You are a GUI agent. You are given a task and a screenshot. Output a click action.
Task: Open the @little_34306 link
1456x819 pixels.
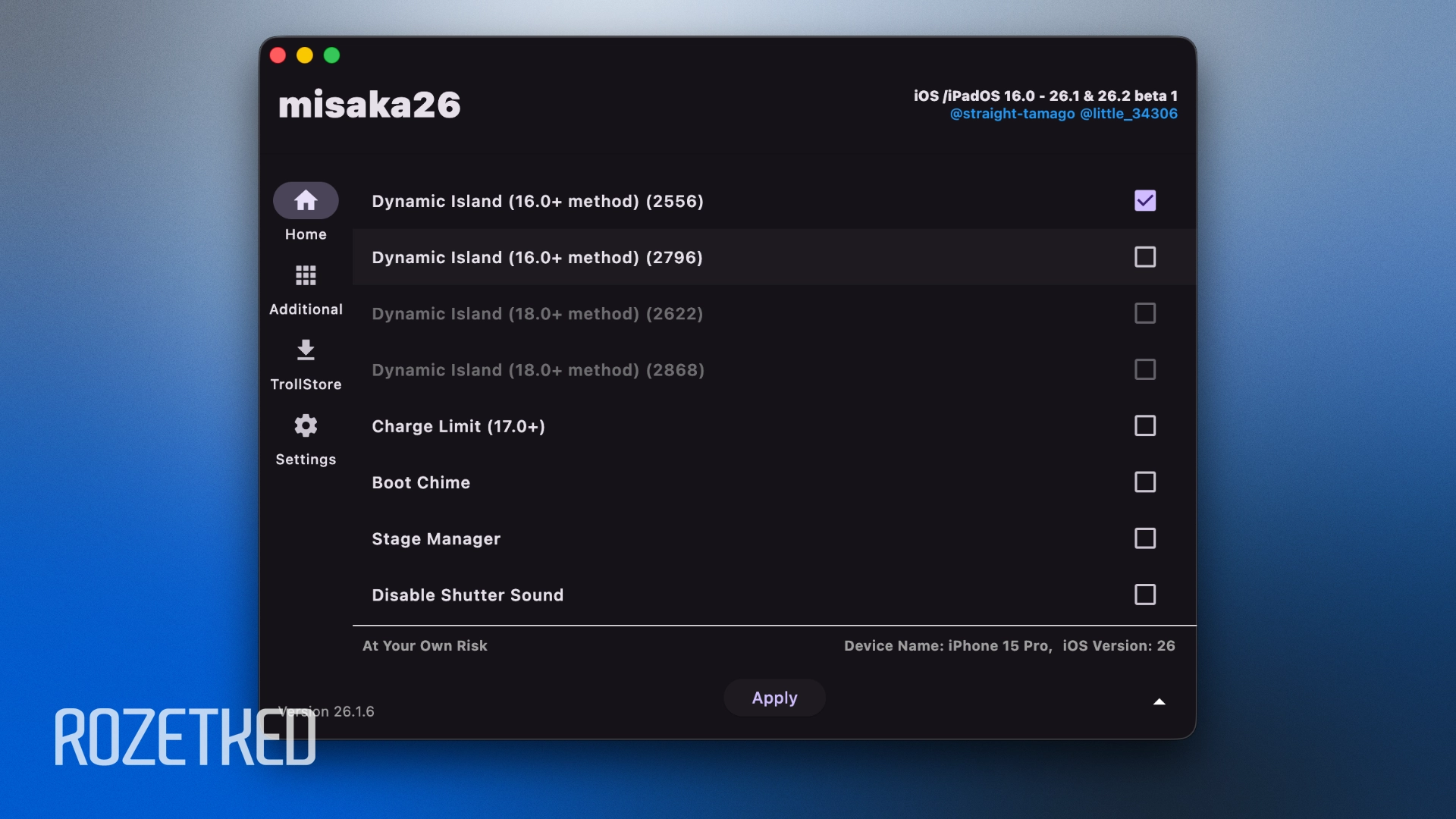1128,114
